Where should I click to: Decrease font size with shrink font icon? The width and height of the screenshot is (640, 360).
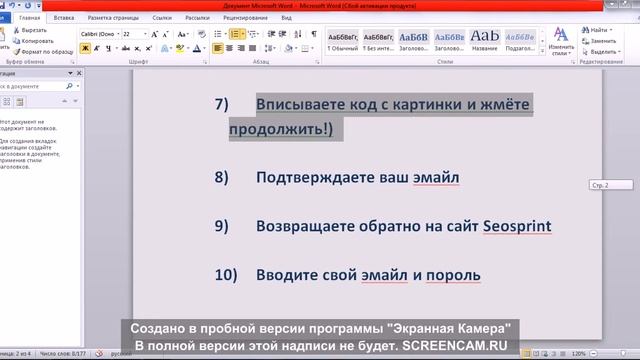click(x=165, y=34)
